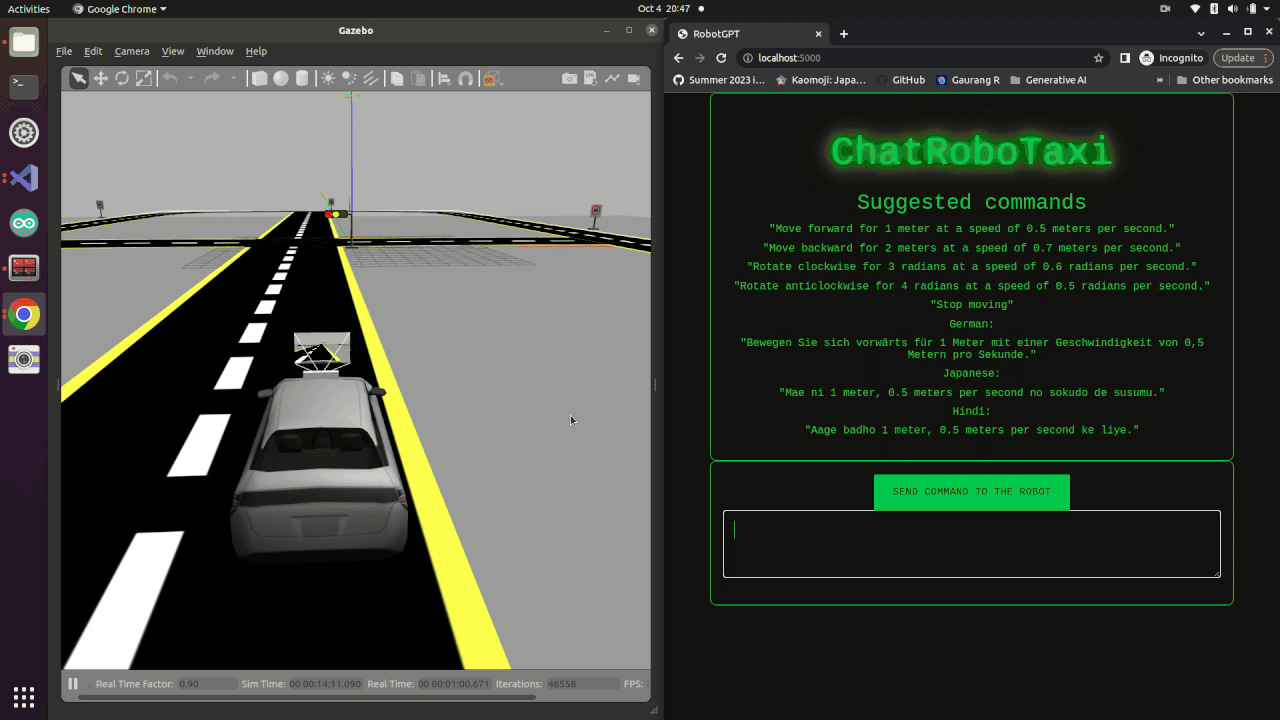Open the Summer 2023 bookmark
This screenshot has height=720, width=1280.
click(719, 80)
